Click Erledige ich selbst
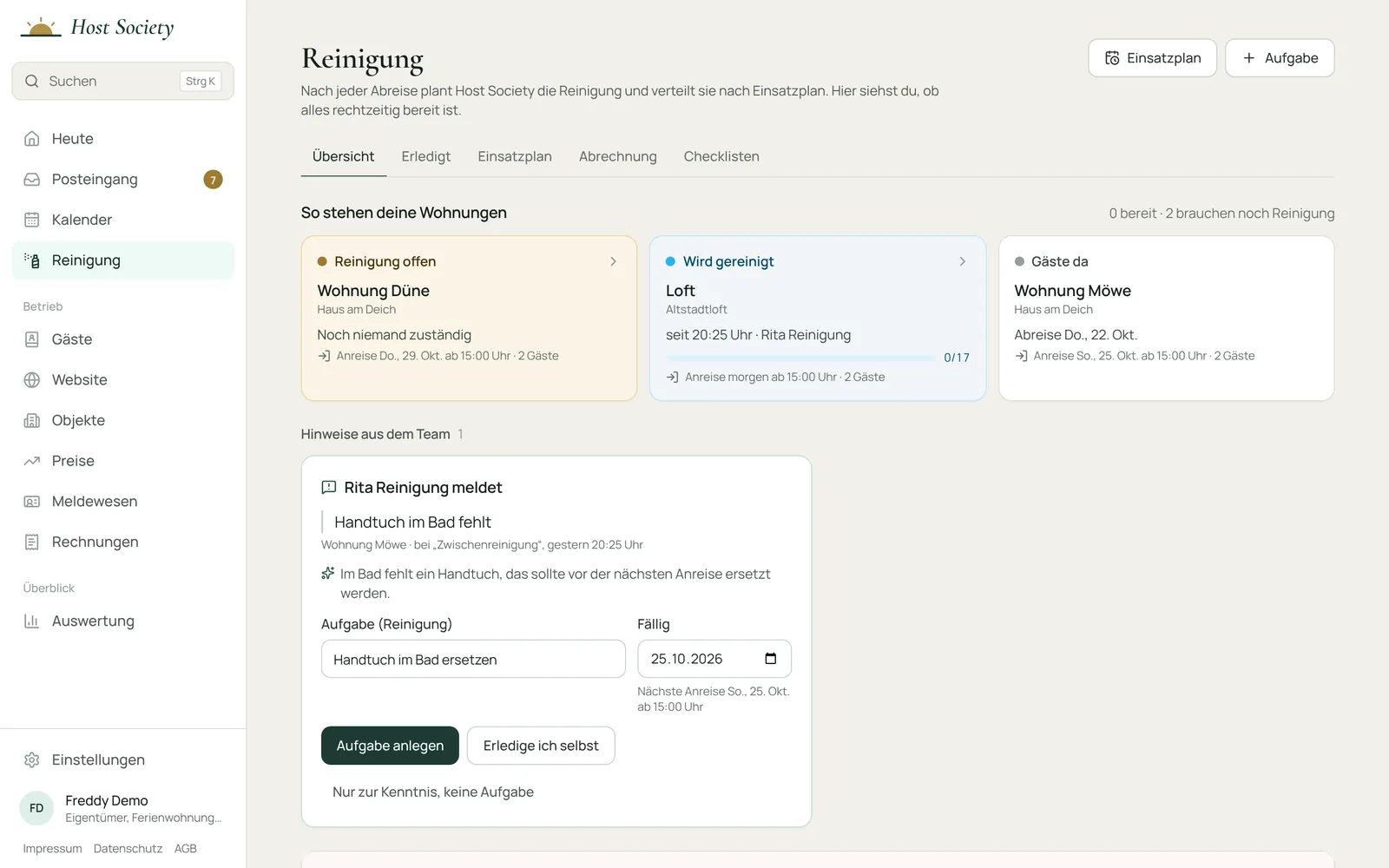This screenshot has width=1389, height=868. coord(541,746)
